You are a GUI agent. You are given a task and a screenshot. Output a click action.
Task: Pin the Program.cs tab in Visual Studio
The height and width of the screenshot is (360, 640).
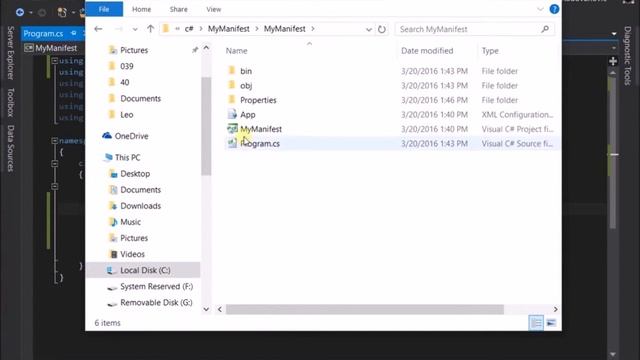[x=73, y=33]
